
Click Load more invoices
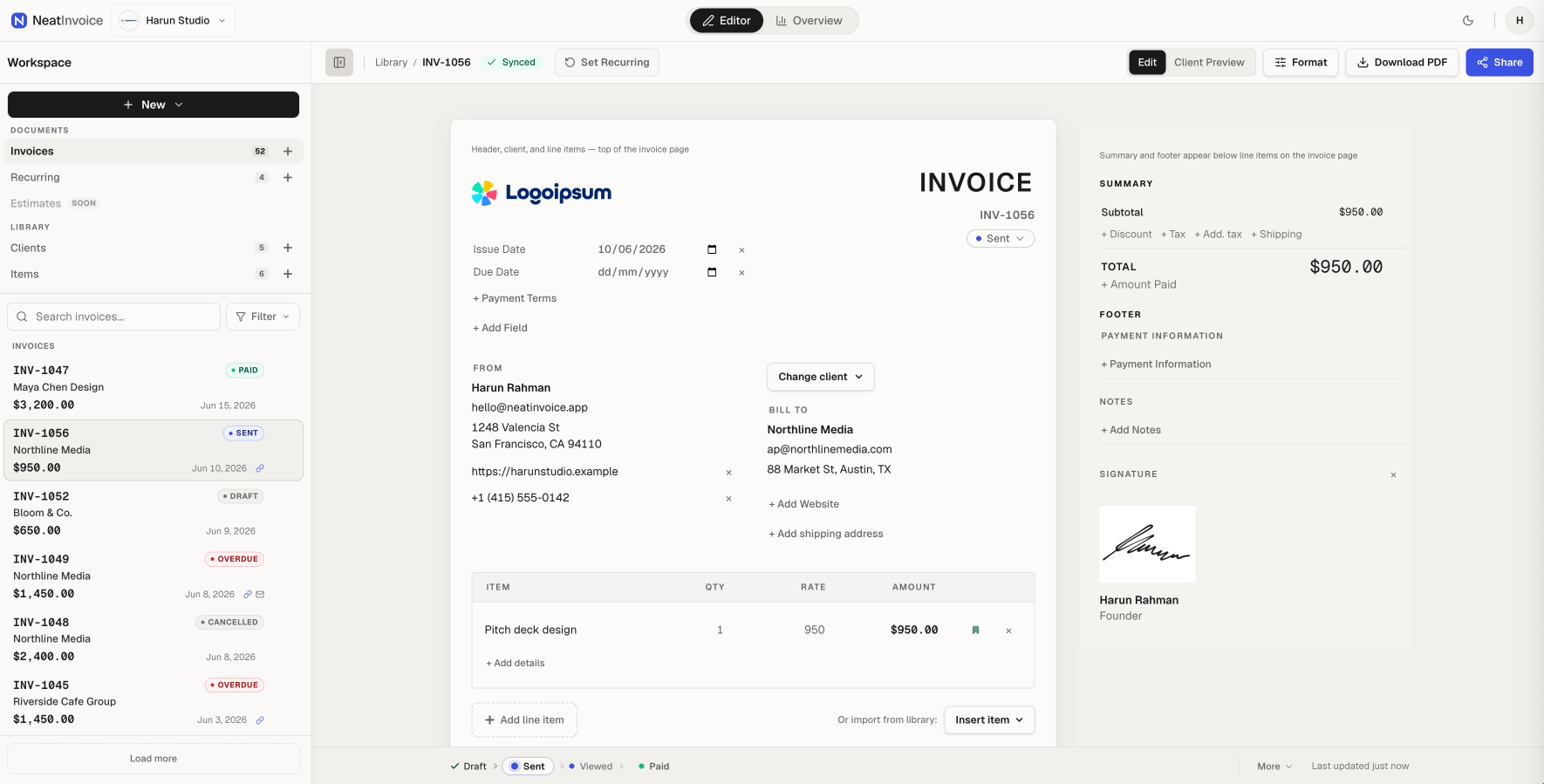click(x=154, y=759)
